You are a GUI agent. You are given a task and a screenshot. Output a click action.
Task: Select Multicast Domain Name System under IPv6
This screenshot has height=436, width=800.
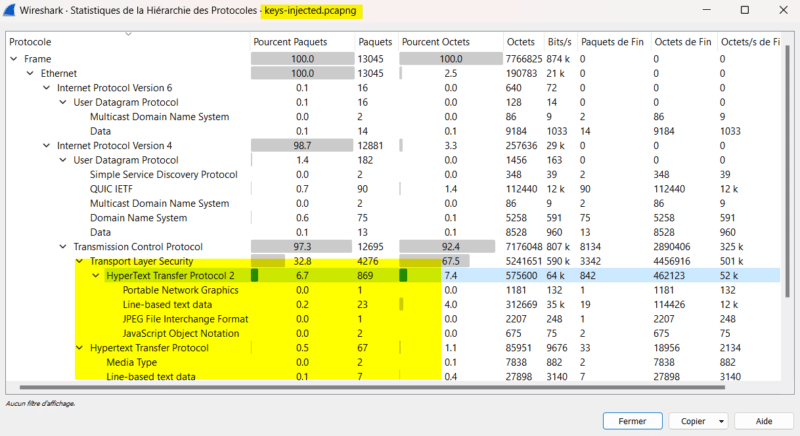[393, 117]
